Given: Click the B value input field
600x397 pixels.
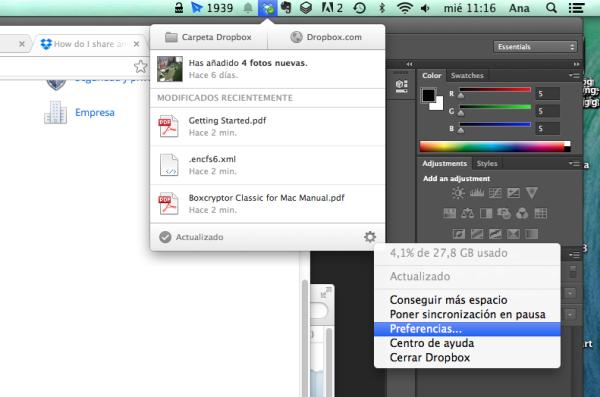Looking at the screenshot, I should click(x=548, y=128).
